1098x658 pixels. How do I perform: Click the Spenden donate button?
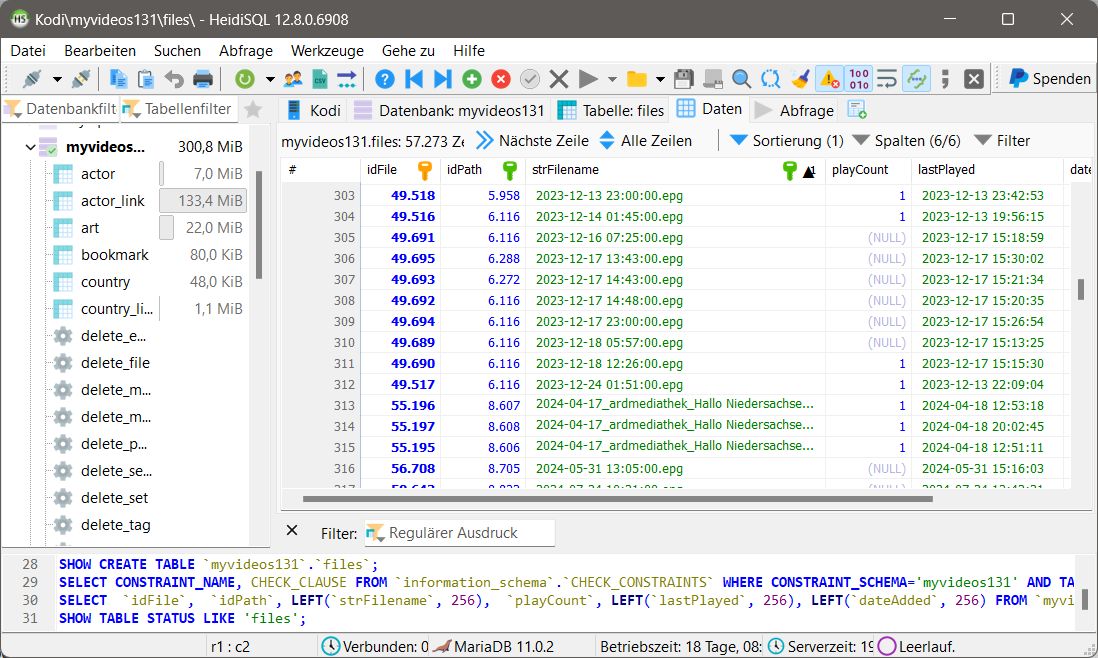(x=1049, y=78)
